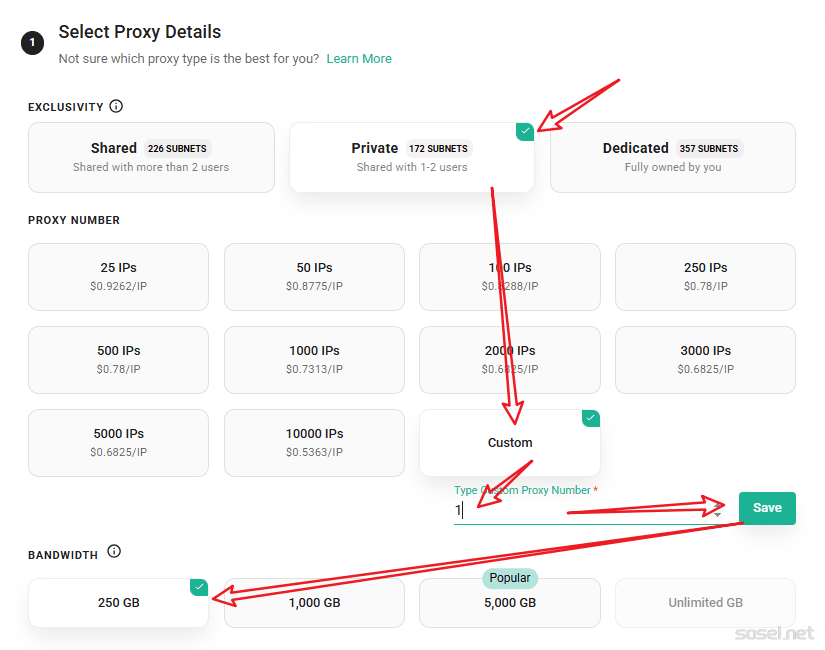Click the step 1 number badge
Image resolution: width=825 pixels, height=650 pixels.
(33, 43)
